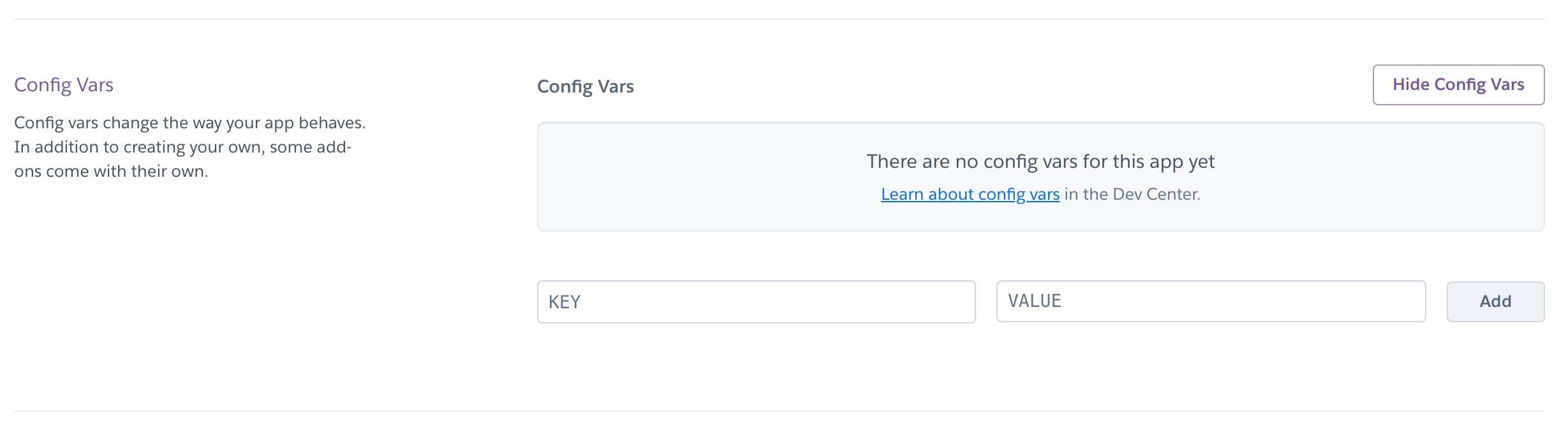Click the Hide Config Vars button
This screenshot has width=1568, height=425.
1458,85
